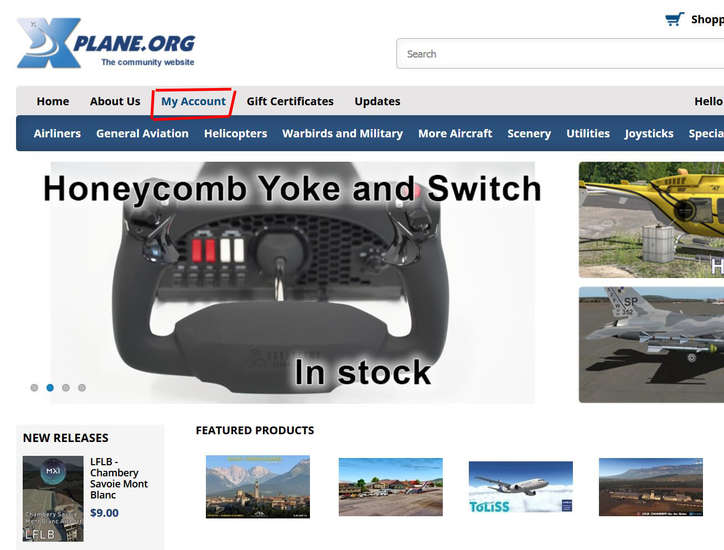Open the More Aircraft category

455,133
